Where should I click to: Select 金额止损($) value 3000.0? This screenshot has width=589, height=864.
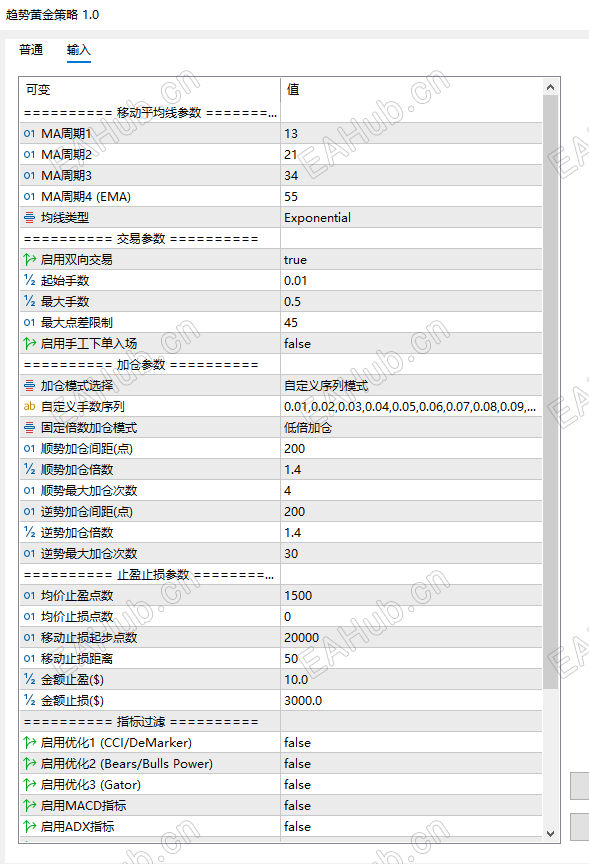[x=411, y=700]
